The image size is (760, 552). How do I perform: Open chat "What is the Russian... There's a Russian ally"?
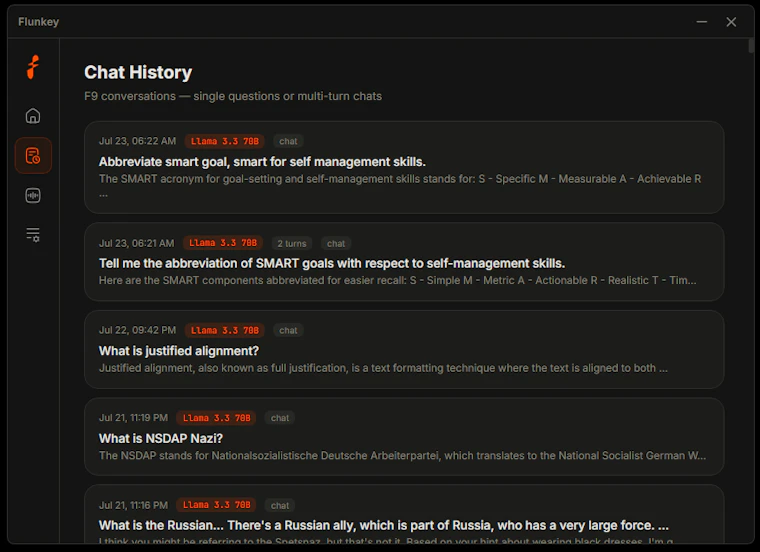point(404,514)
